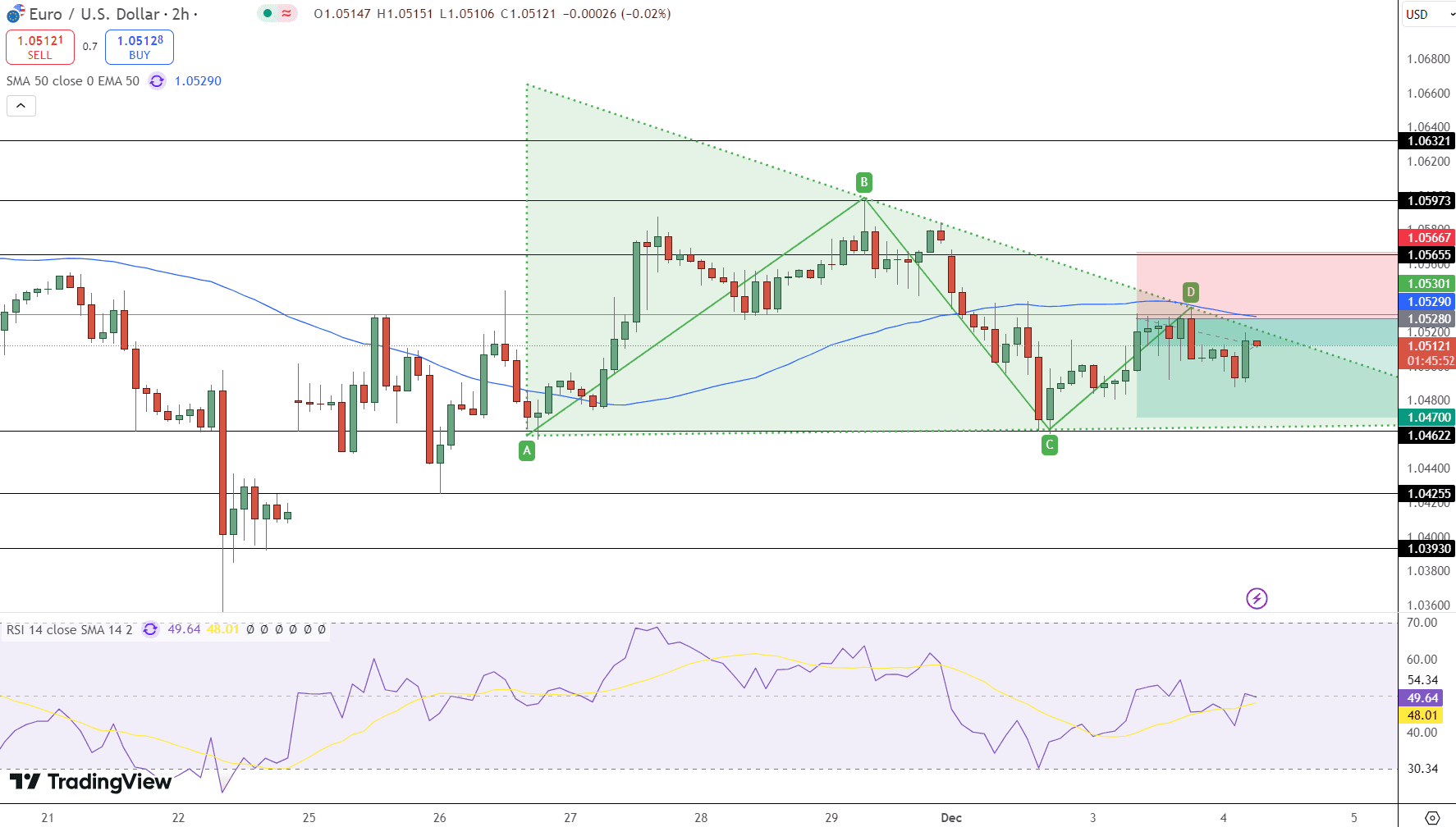Screen dimensions: 1456x827
Task: Collapse the indicator legend with chevron
Action: (21, 105)
